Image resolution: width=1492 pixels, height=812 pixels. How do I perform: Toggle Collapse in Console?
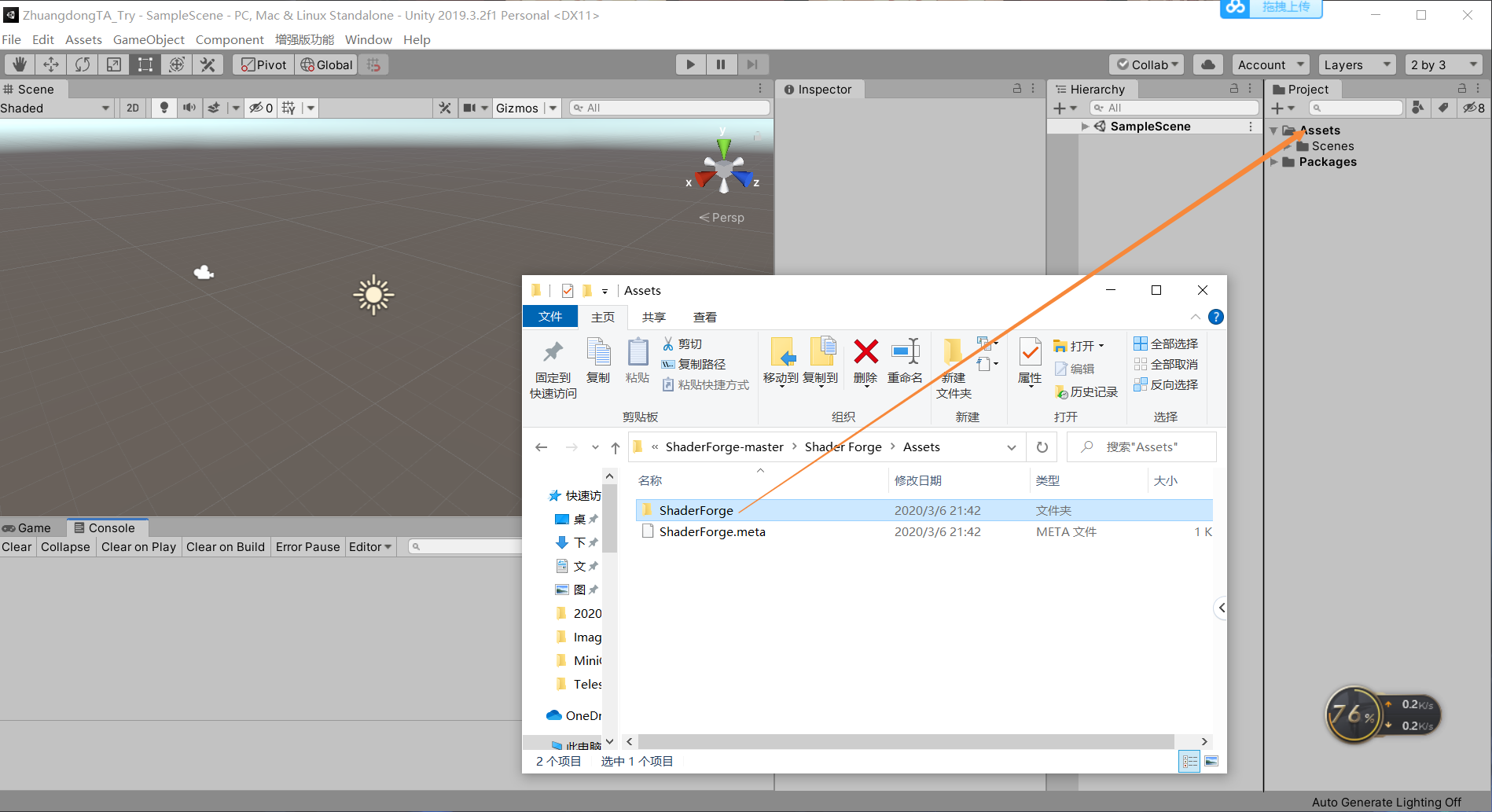[x=65, y=546]
